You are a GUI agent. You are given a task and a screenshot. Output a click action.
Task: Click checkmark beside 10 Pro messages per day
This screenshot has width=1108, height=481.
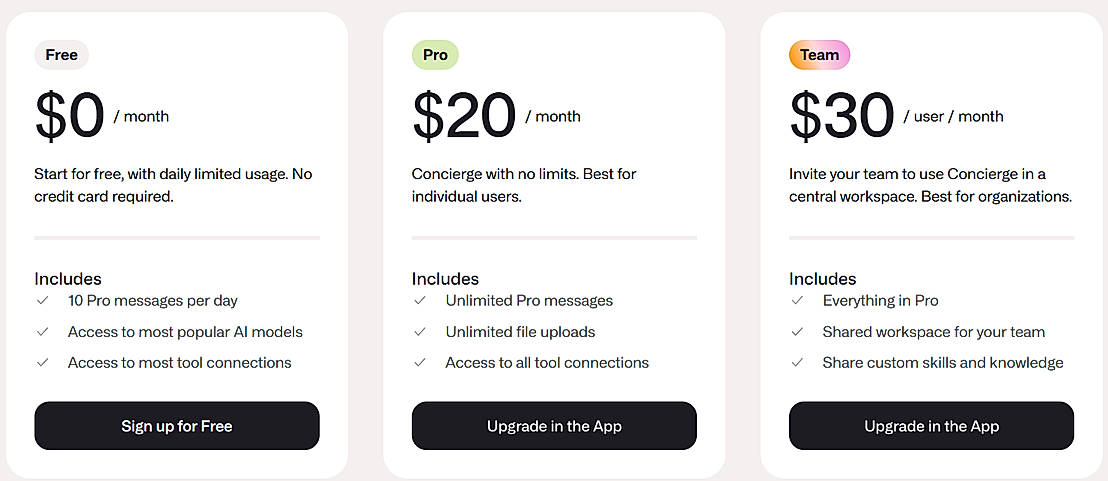(x=42, y=300)
